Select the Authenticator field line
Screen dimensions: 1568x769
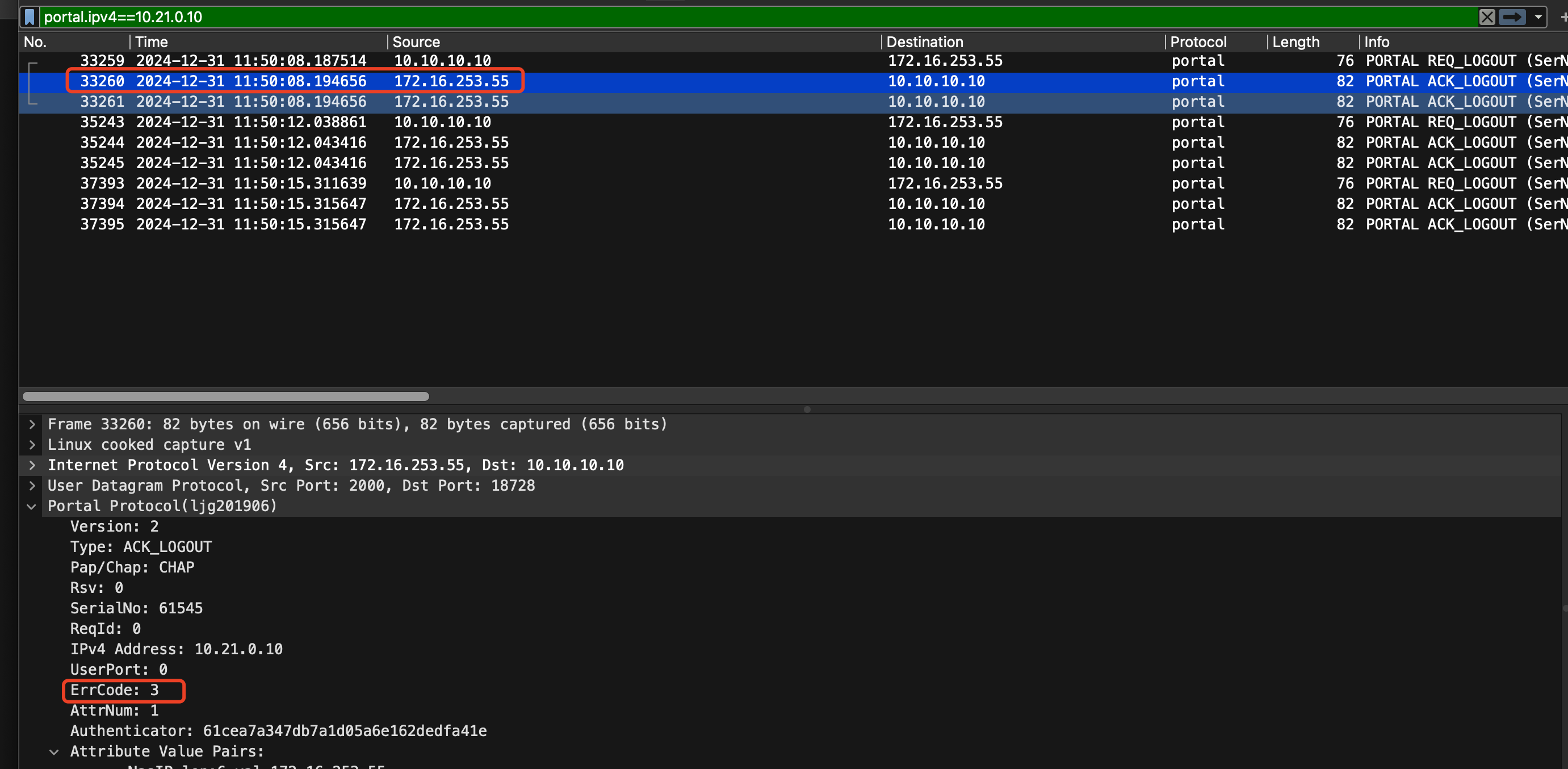click(x=278, y=732)
